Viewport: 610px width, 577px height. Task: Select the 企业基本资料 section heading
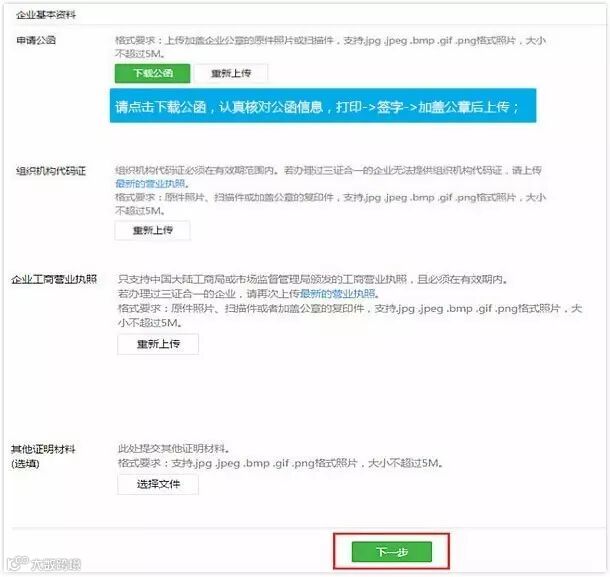pyautogui.click(x=46, y=15)
